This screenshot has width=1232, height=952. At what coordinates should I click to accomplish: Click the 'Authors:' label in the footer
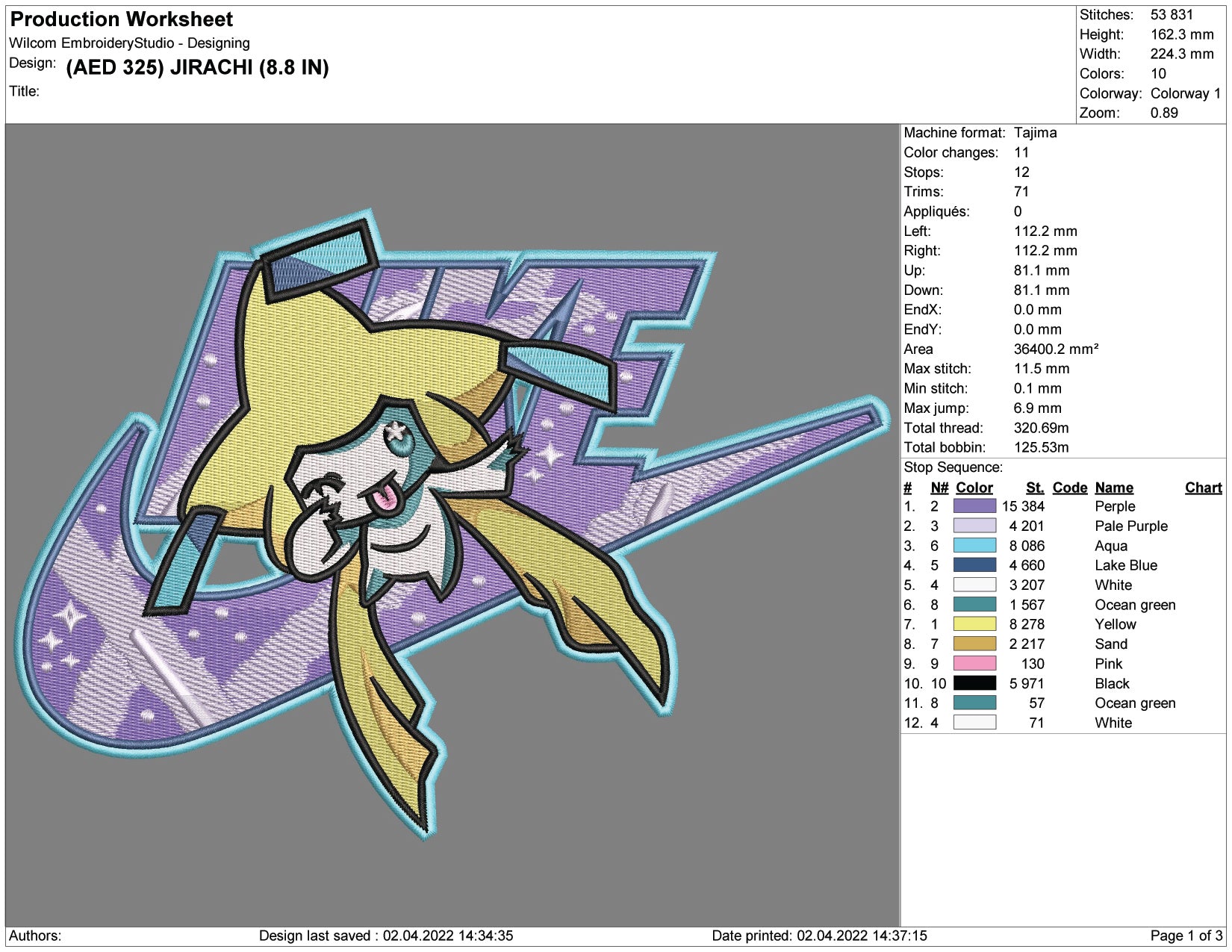pyautogui.click(x=35, y=936)
